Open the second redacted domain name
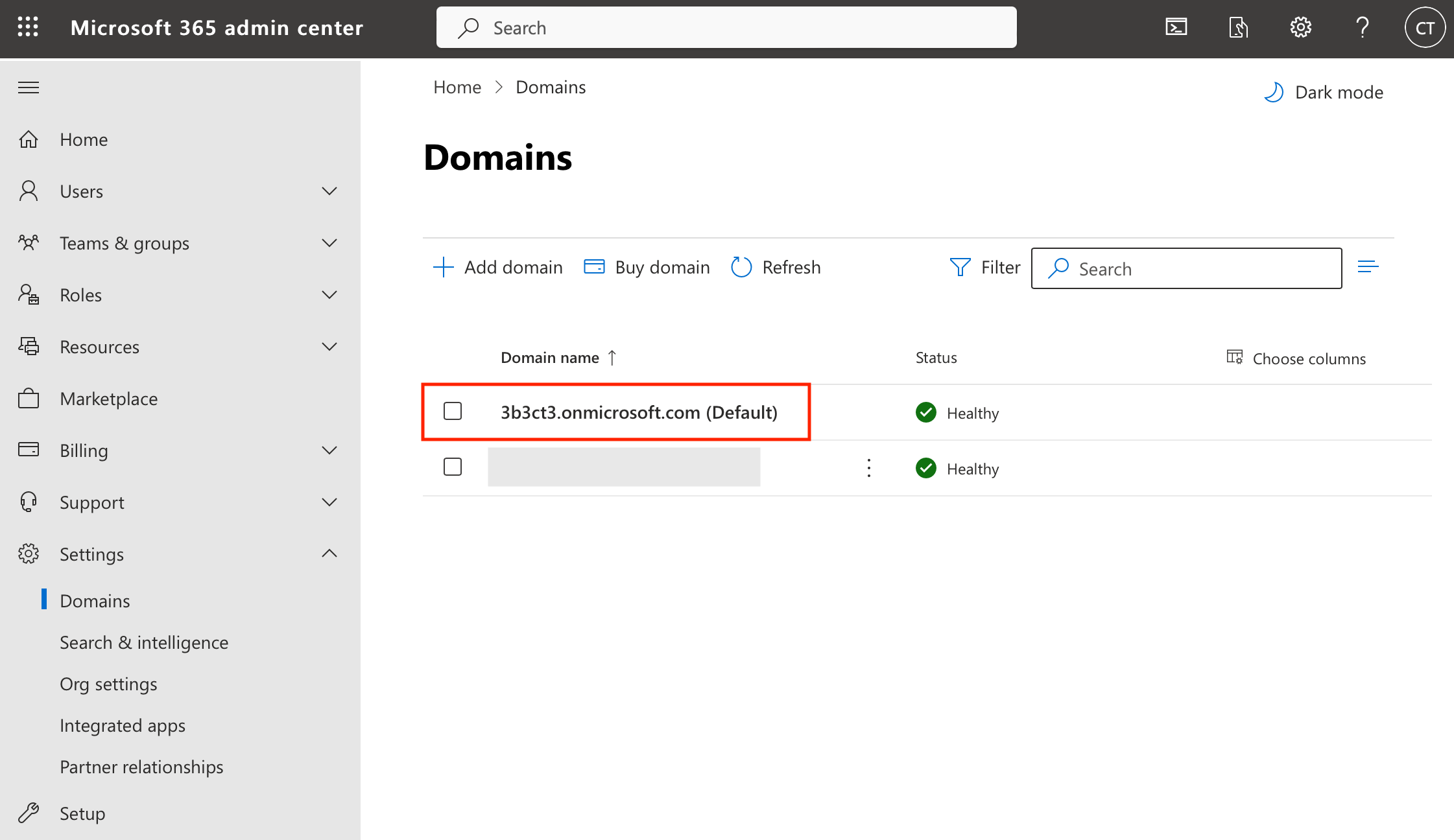Image resolution: width=1454 pixels, height=840 pixels. click(x=624, y=467)
